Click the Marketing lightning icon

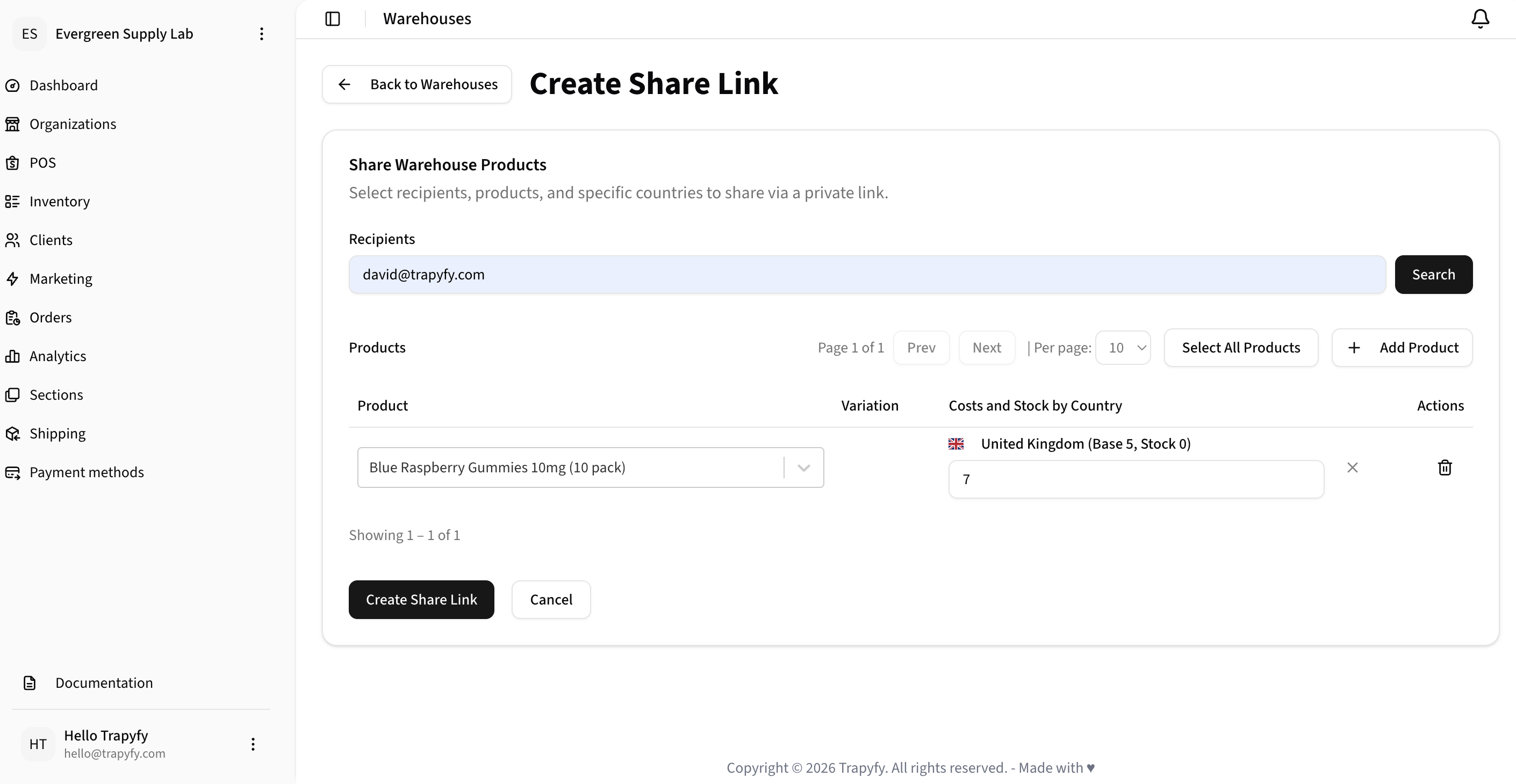pyautogui.click(x=12, y=279)
